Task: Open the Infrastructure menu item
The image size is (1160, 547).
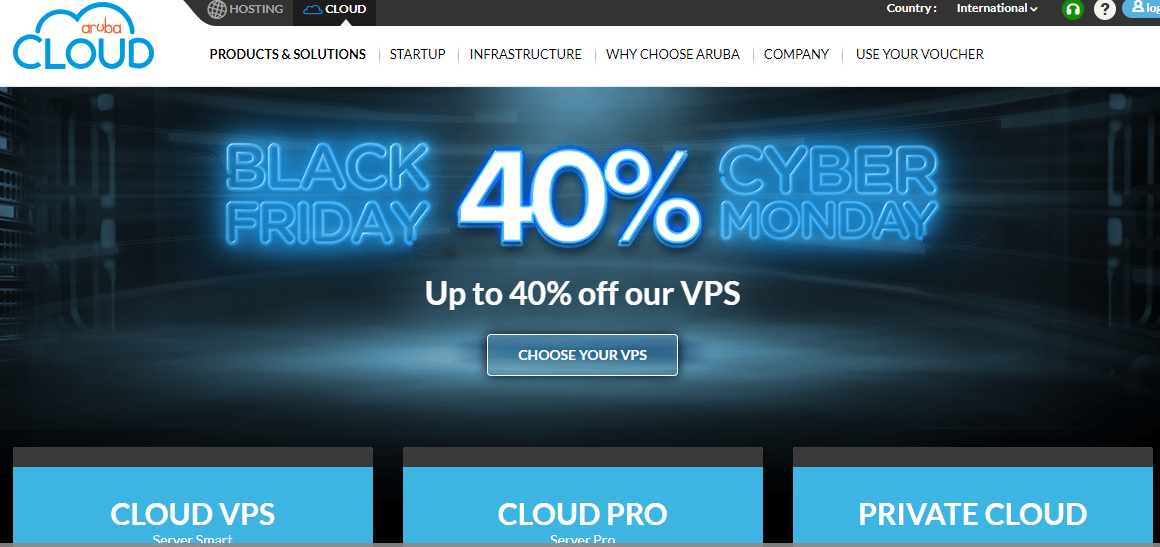Action: click(525, 54)
